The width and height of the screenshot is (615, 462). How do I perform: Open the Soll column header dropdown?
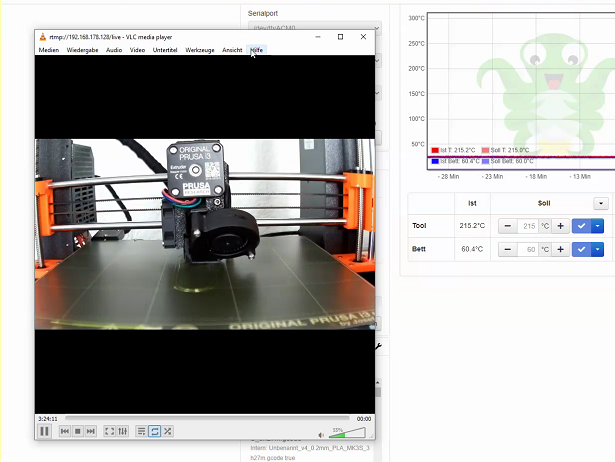tap(601, 203)
